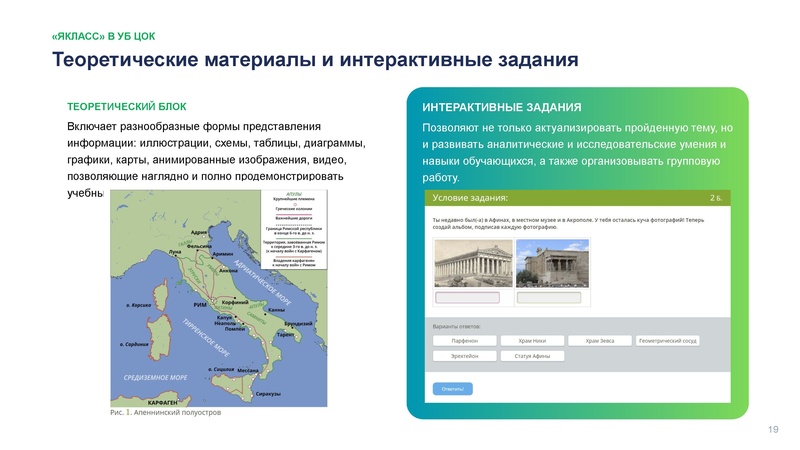Screen dimensions: 800x450
Task: Click the Apennine peninsula map image
Action: [x=219, y=298]
